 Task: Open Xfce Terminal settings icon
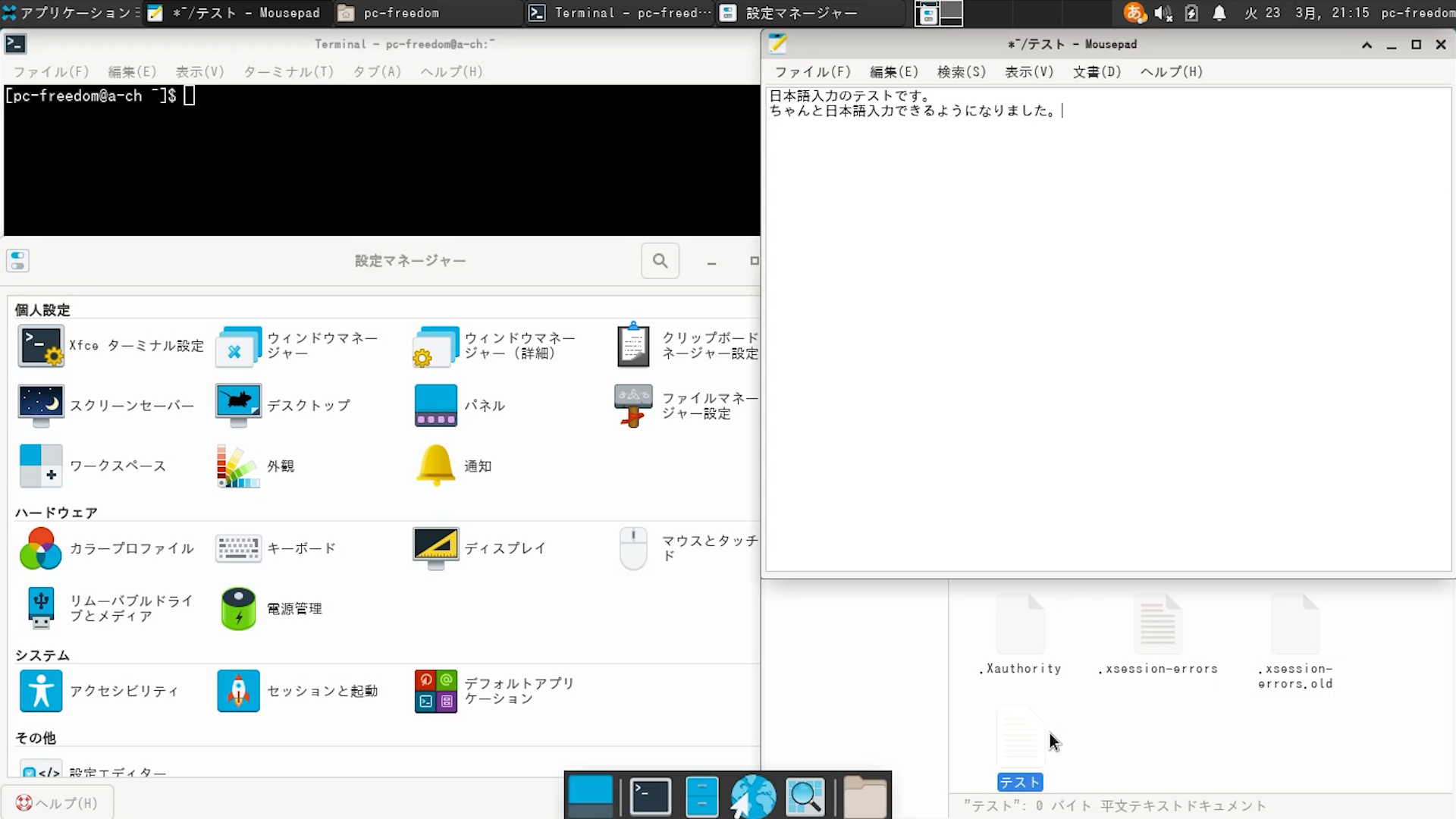point(41,346)
